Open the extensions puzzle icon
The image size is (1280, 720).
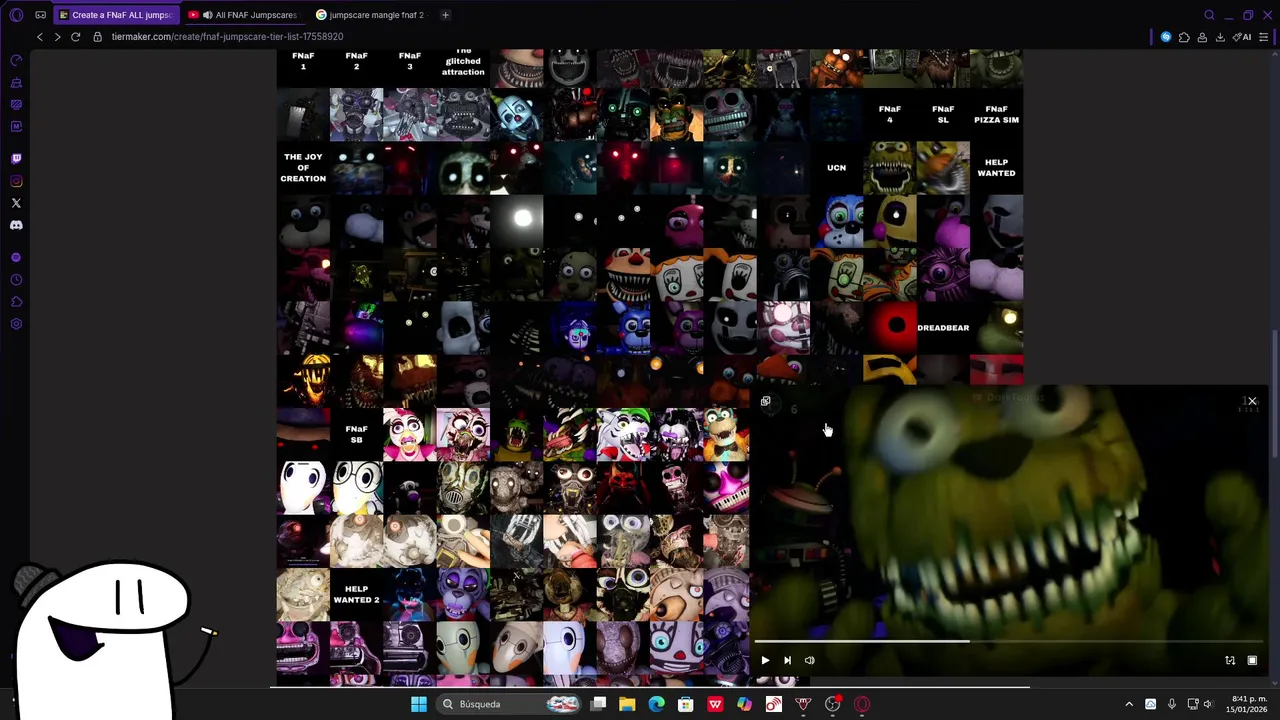pos(1184,37)
